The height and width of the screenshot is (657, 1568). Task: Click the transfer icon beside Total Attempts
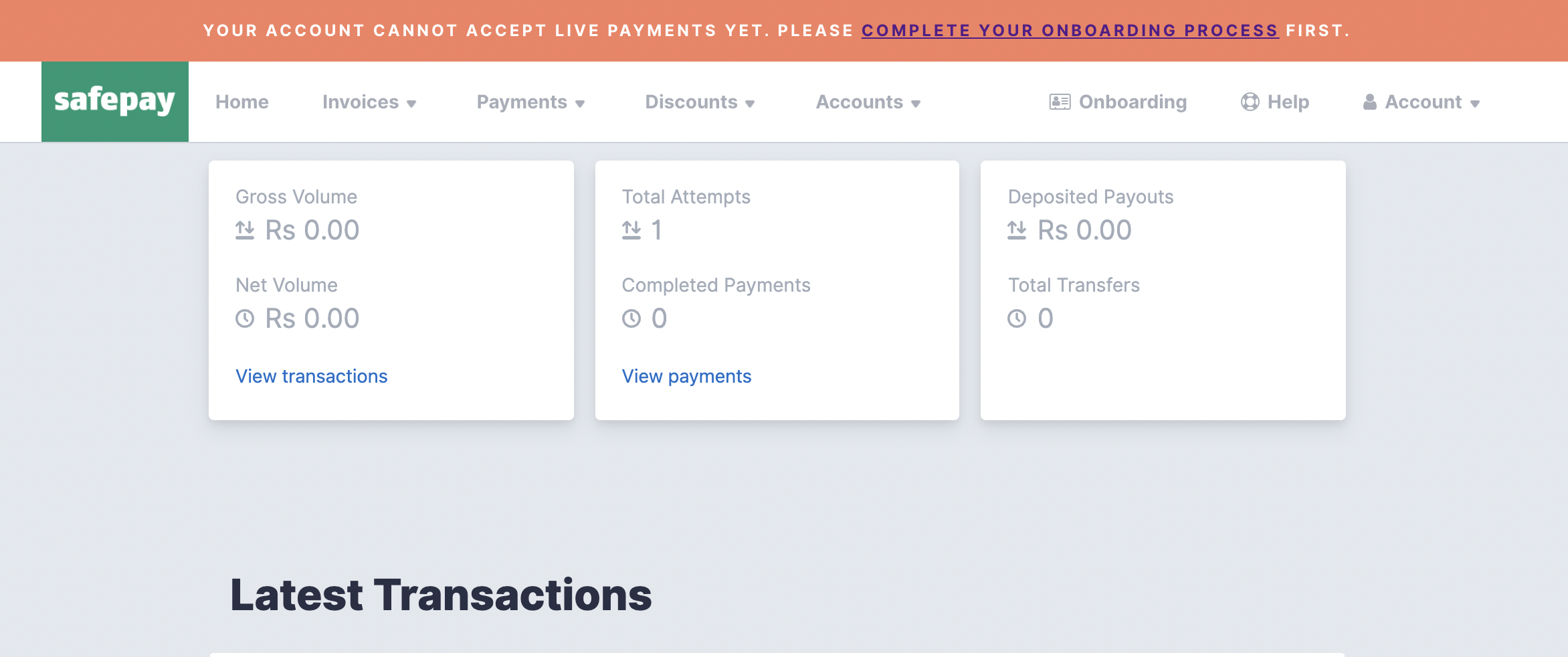[631, 229]
